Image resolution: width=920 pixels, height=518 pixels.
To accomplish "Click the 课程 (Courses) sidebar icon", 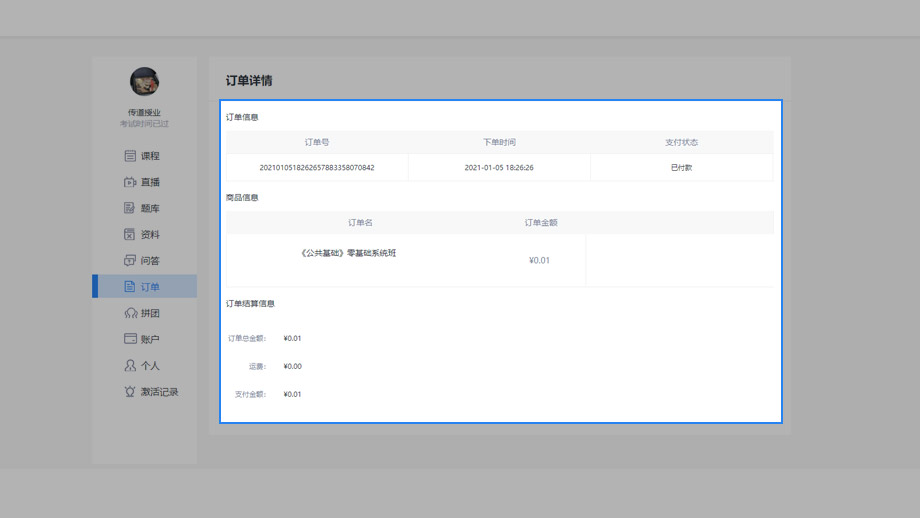I will click(130, 156).
